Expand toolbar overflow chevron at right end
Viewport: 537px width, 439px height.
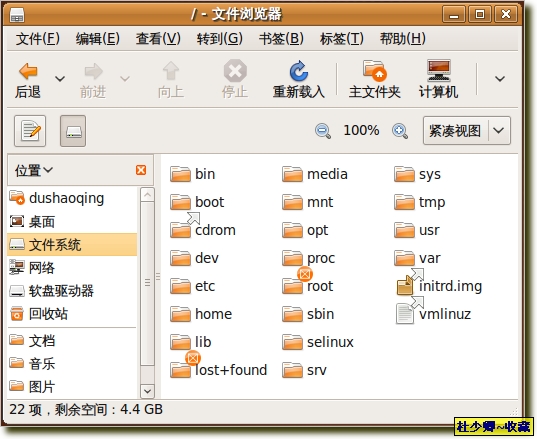coord(500,79)
